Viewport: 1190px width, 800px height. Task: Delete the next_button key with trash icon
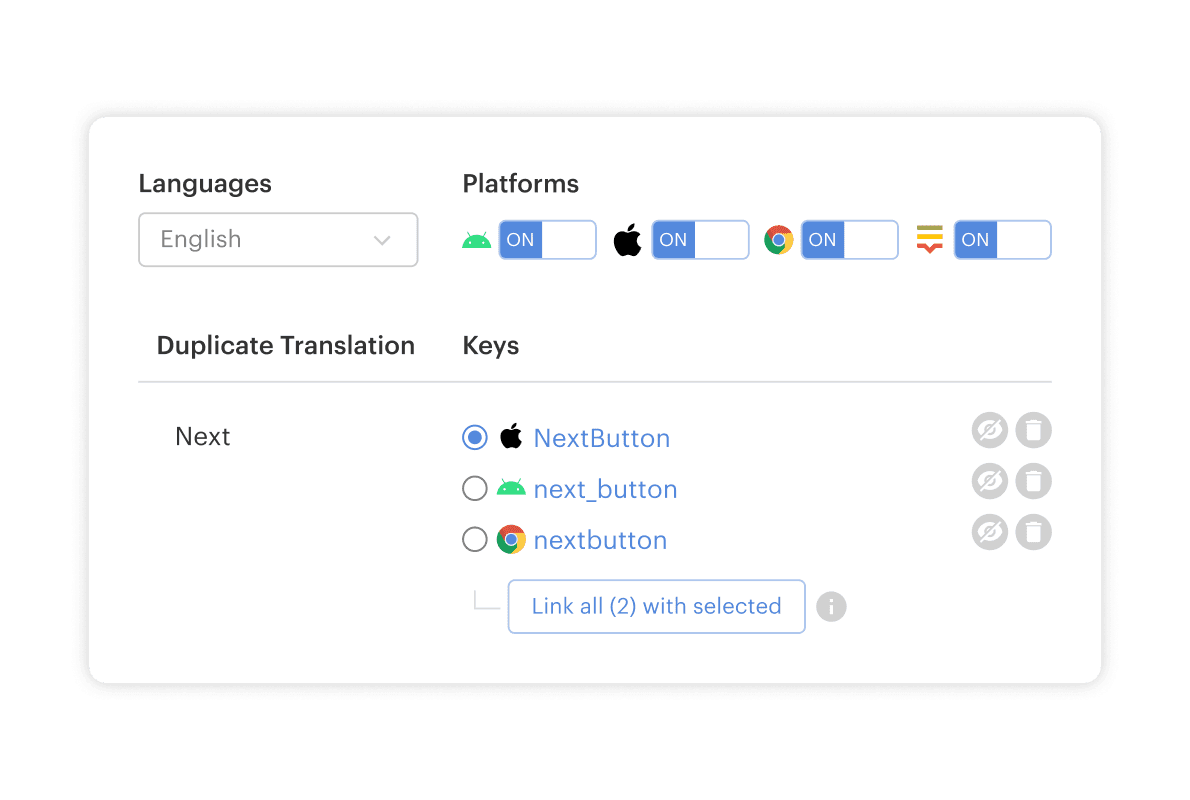click(x=1034, y=482)
